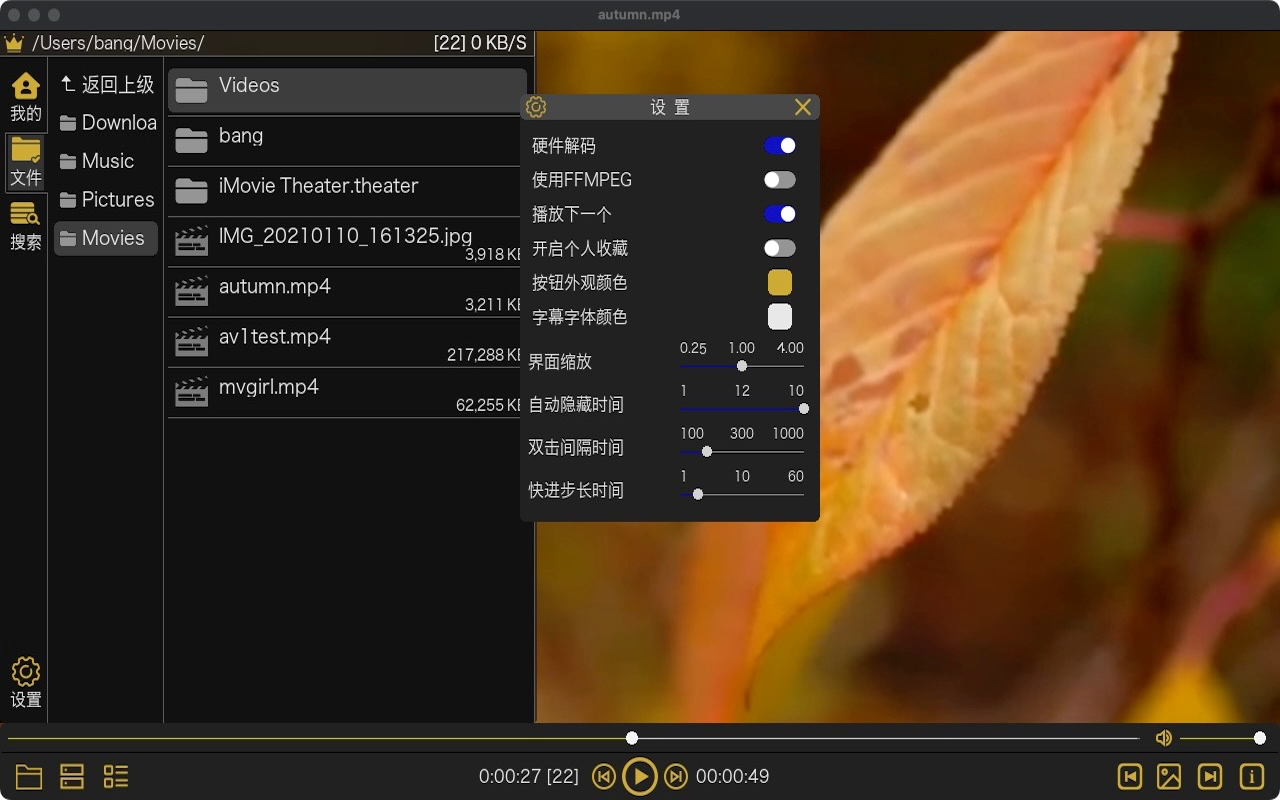Image resolution: width=1280 pixels, height=800 pixels.
Task: Select the Movies folder in the sidebar
Action: [106, 238]
